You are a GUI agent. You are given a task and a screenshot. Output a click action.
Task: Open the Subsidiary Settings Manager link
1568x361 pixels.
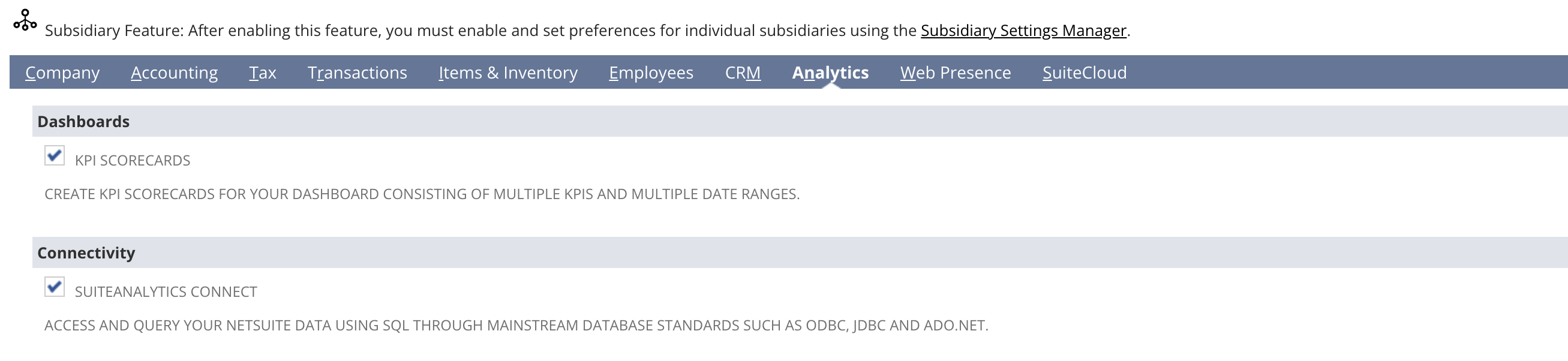[1023, 31]
